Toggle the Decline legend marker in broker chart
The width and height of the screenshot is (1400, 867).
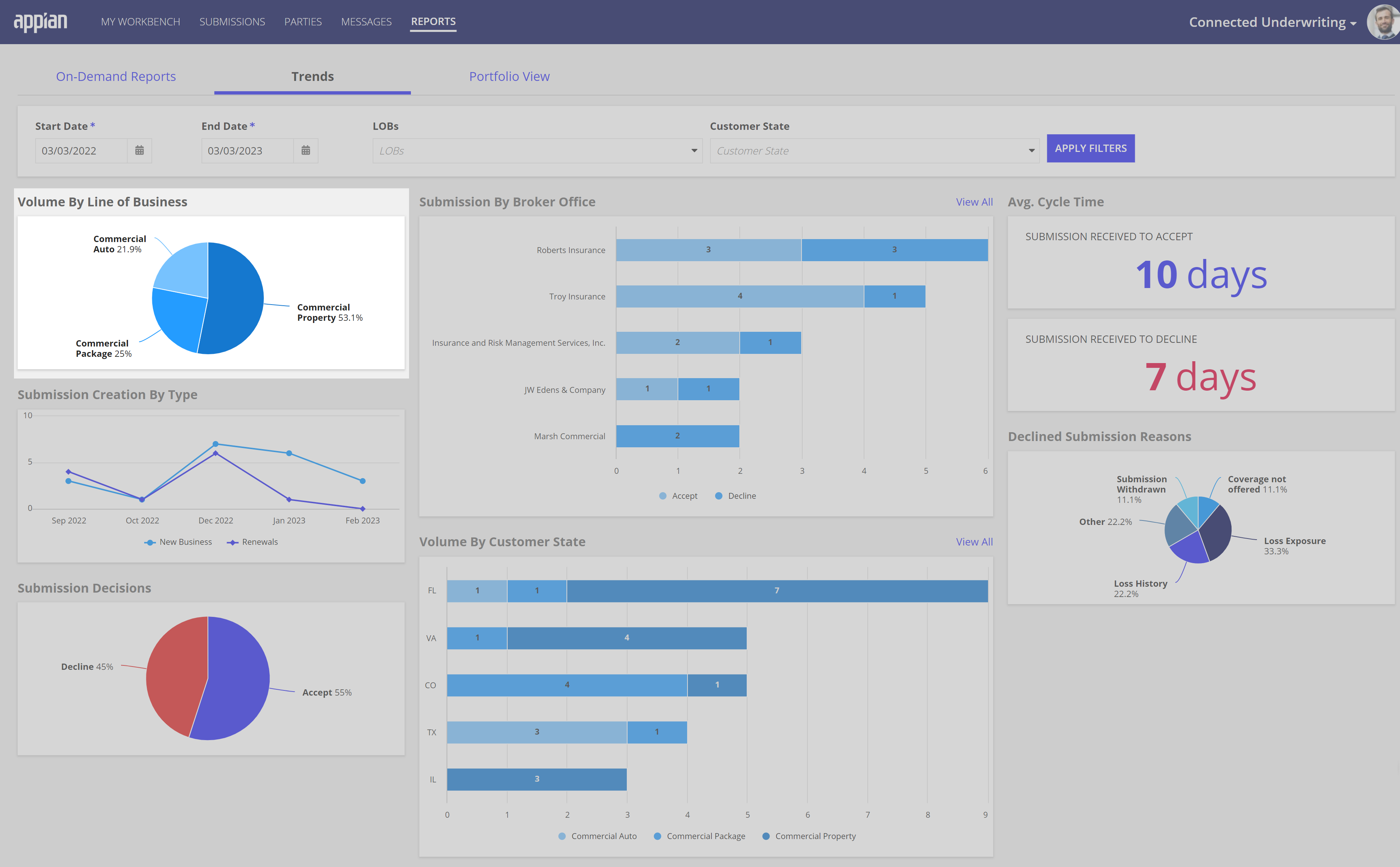click(x=718, y=496)
